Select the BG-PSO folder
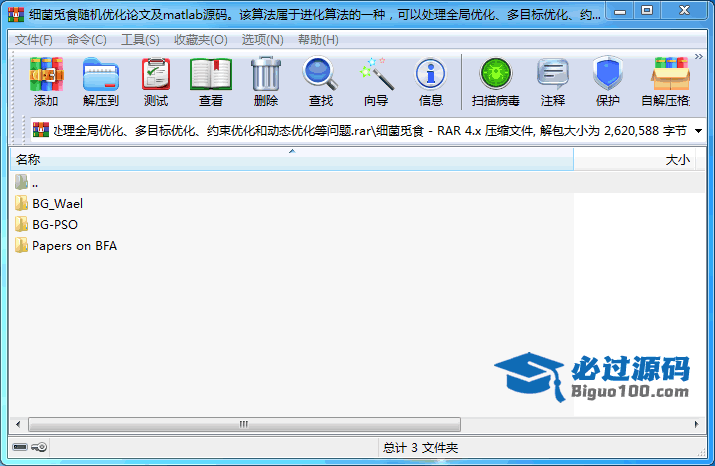Screen dimensions: 715x466 [x=46, y=224]
